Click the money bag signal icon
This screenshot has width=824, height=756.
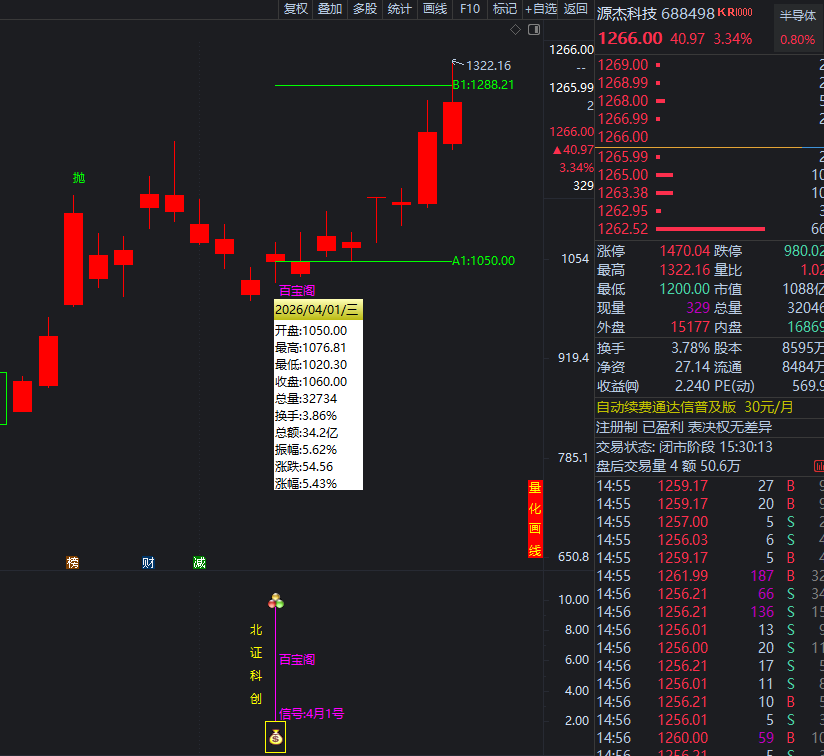coord(275,739)
